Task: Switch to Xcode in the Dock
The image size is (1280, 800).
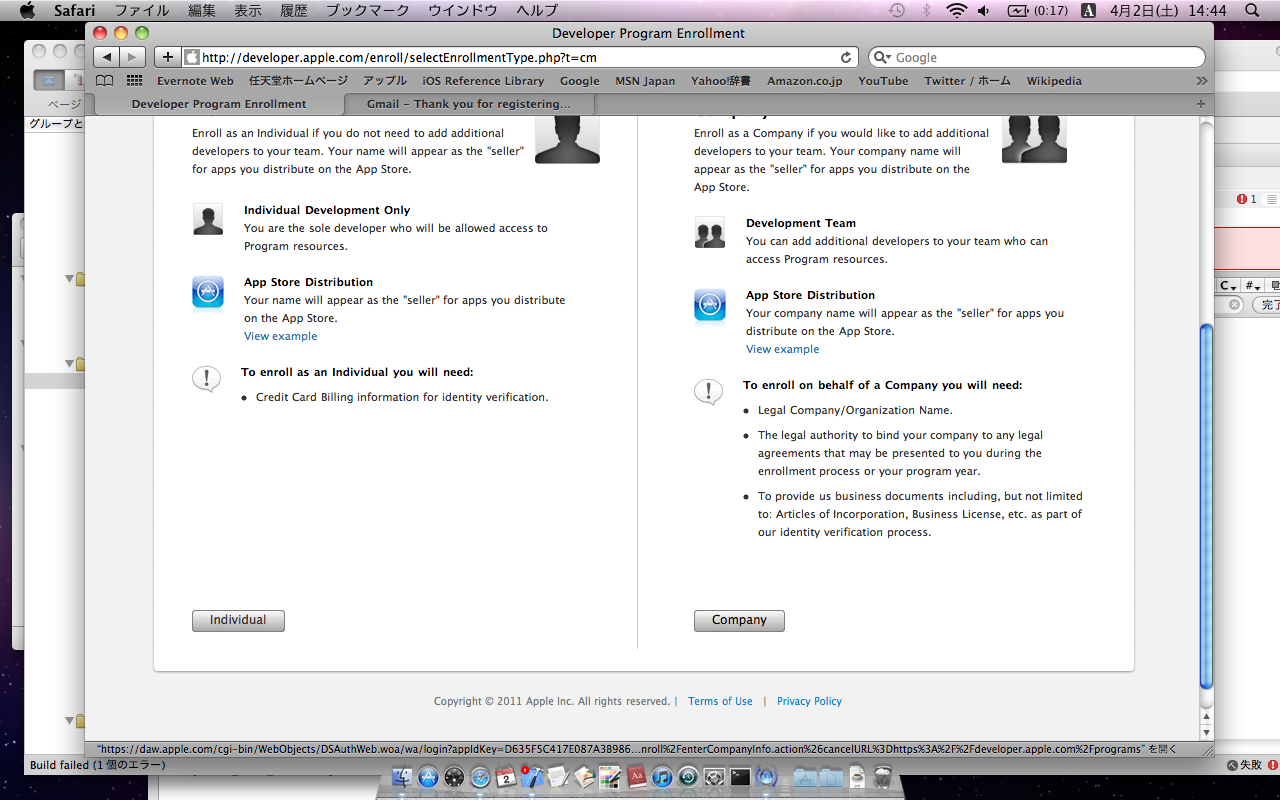Action: [532, 777]
